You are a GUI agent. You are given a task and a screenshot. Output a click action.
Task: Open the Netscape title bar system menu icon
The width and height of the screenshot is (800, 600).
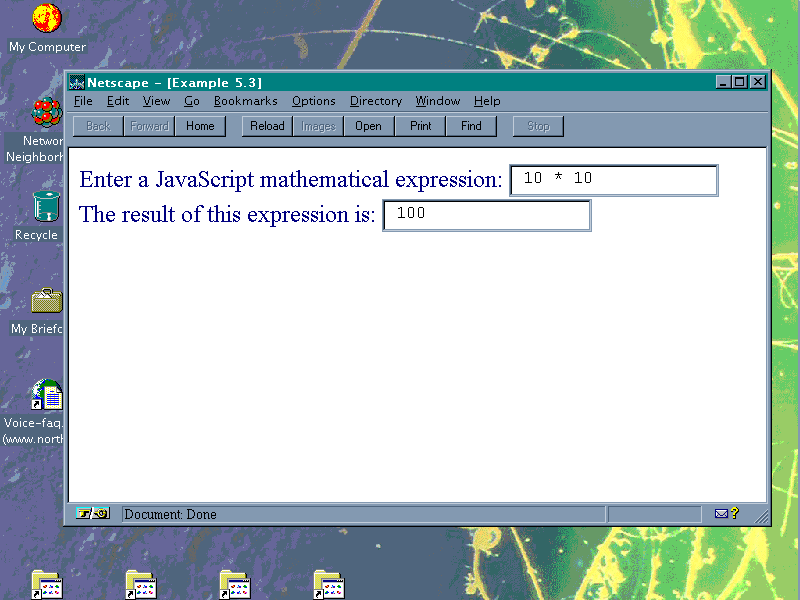click(76, 82)
